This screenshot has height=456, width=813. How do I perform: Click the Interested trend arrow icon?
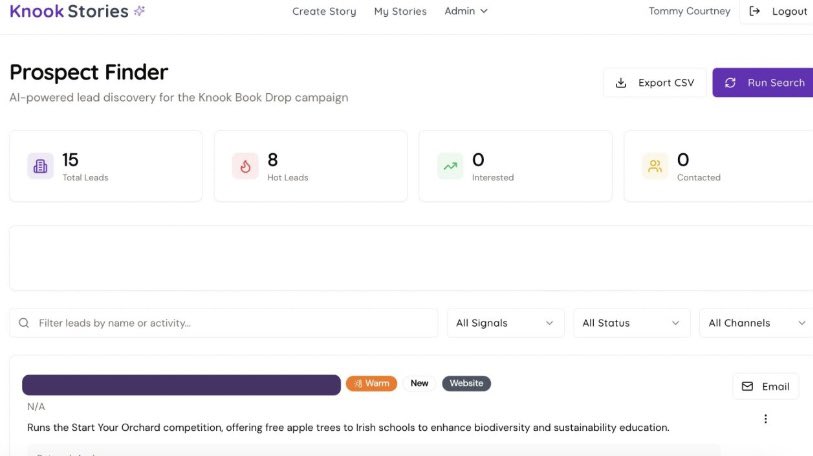pos(450,166)
